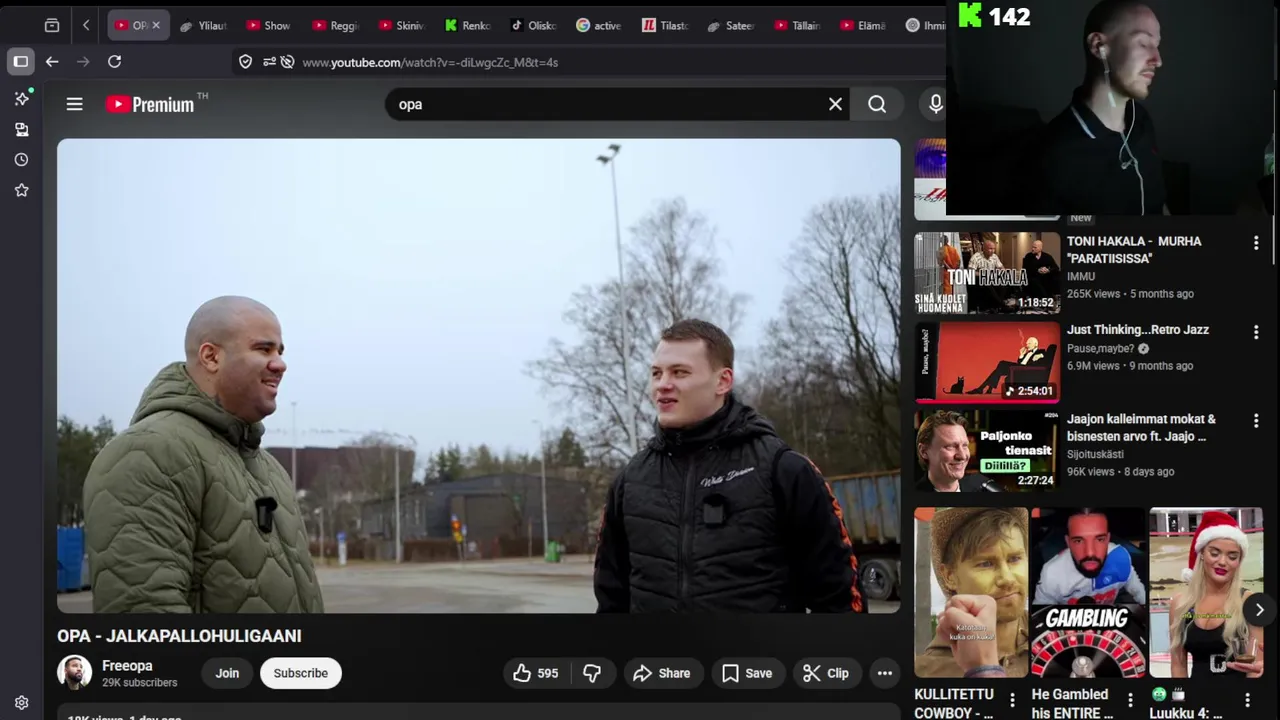Click the address bar URL

tap(430, 62)
